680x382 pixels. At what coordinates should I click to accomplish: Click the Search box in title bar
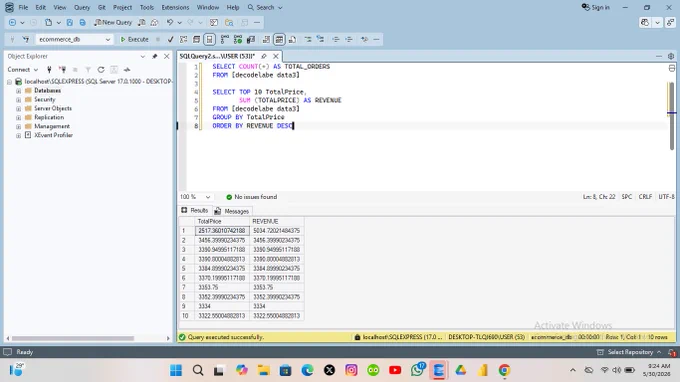click(265, 7)
